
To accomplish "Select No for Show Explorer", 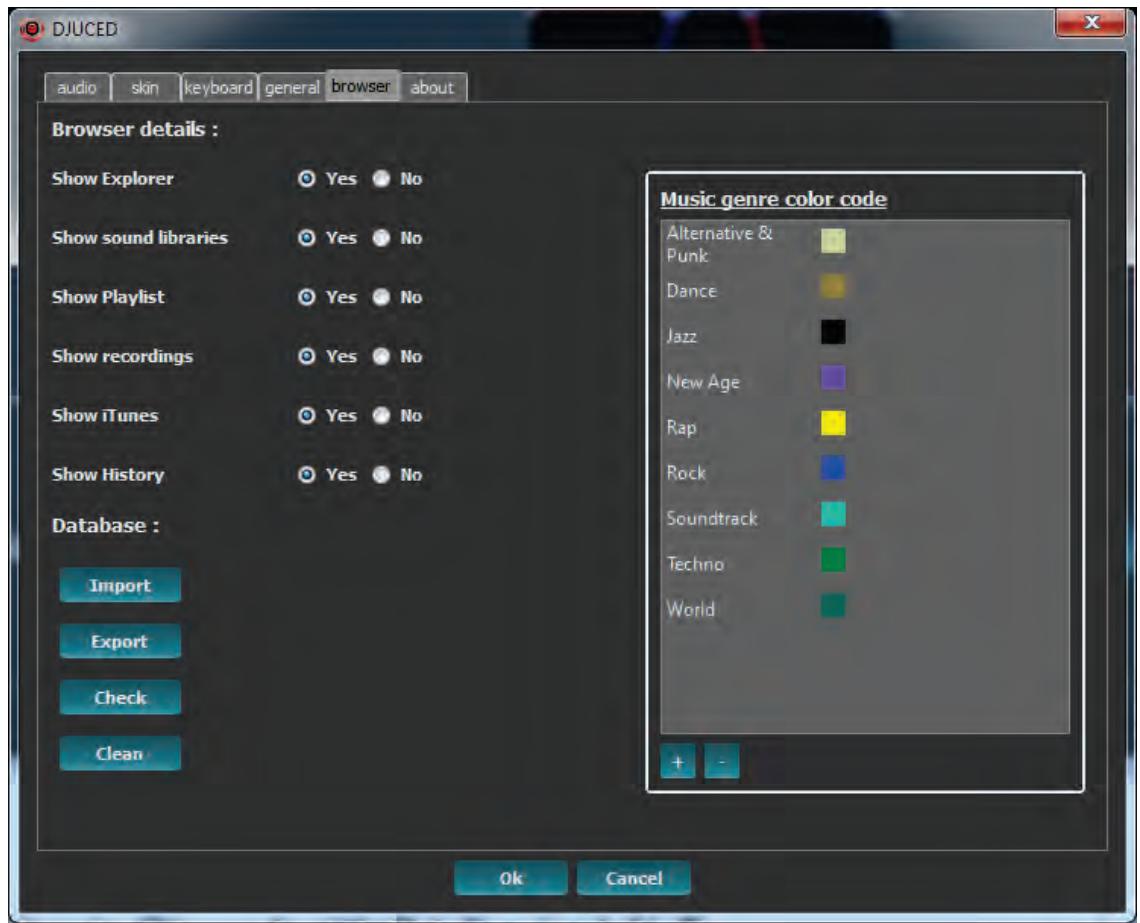I will [381, 179].
